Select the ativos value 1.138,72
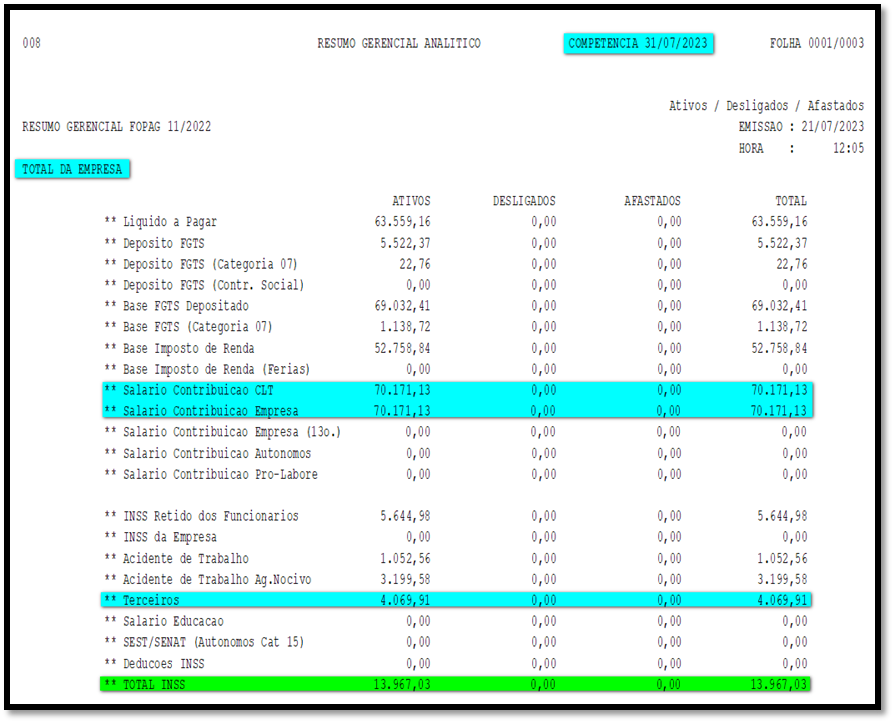894x723 pixels. 405,327
